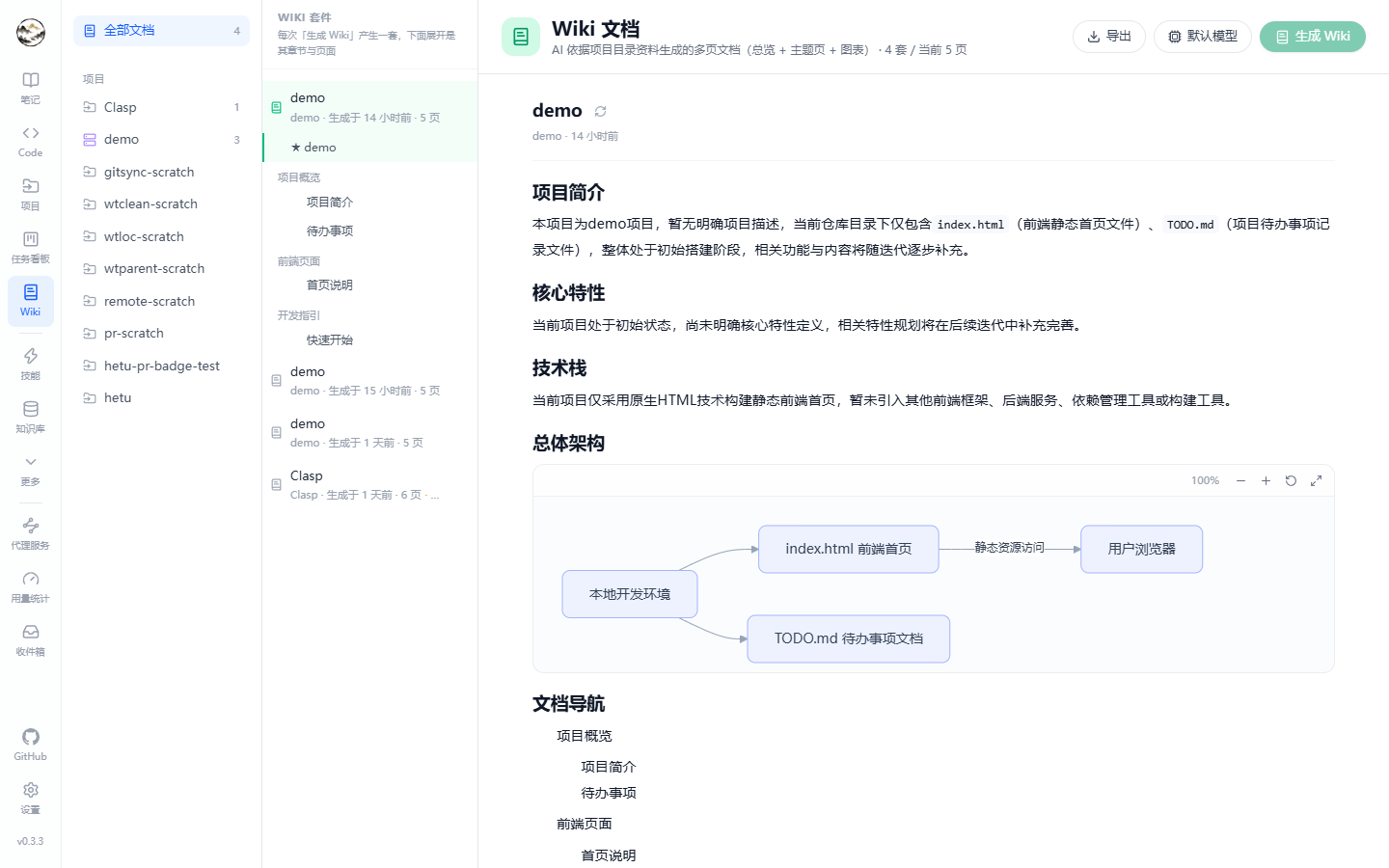Select the gitsync-scratch project
Screen dimensions: 1389x868
coord(161,172)
